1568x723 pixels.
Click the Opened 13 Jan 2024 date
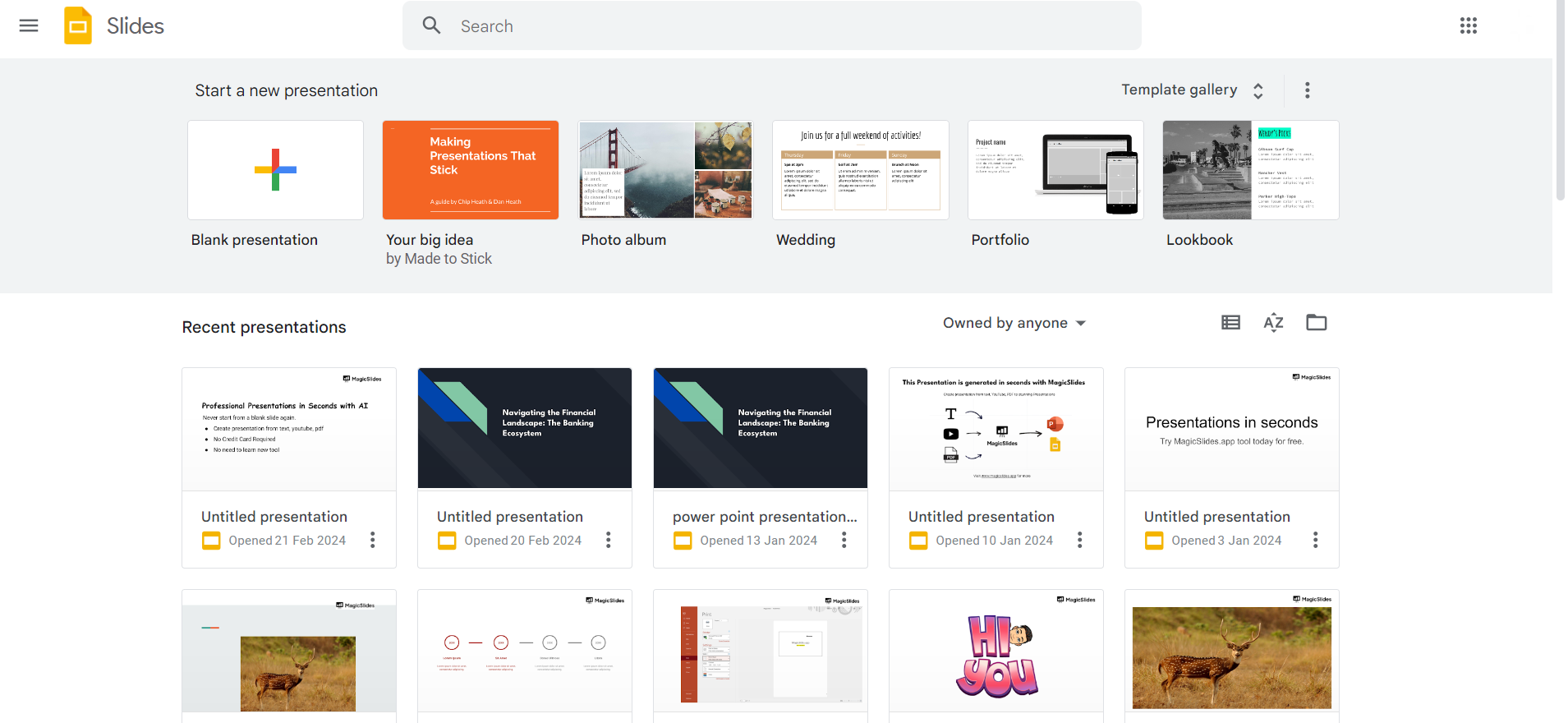point(759,541)
